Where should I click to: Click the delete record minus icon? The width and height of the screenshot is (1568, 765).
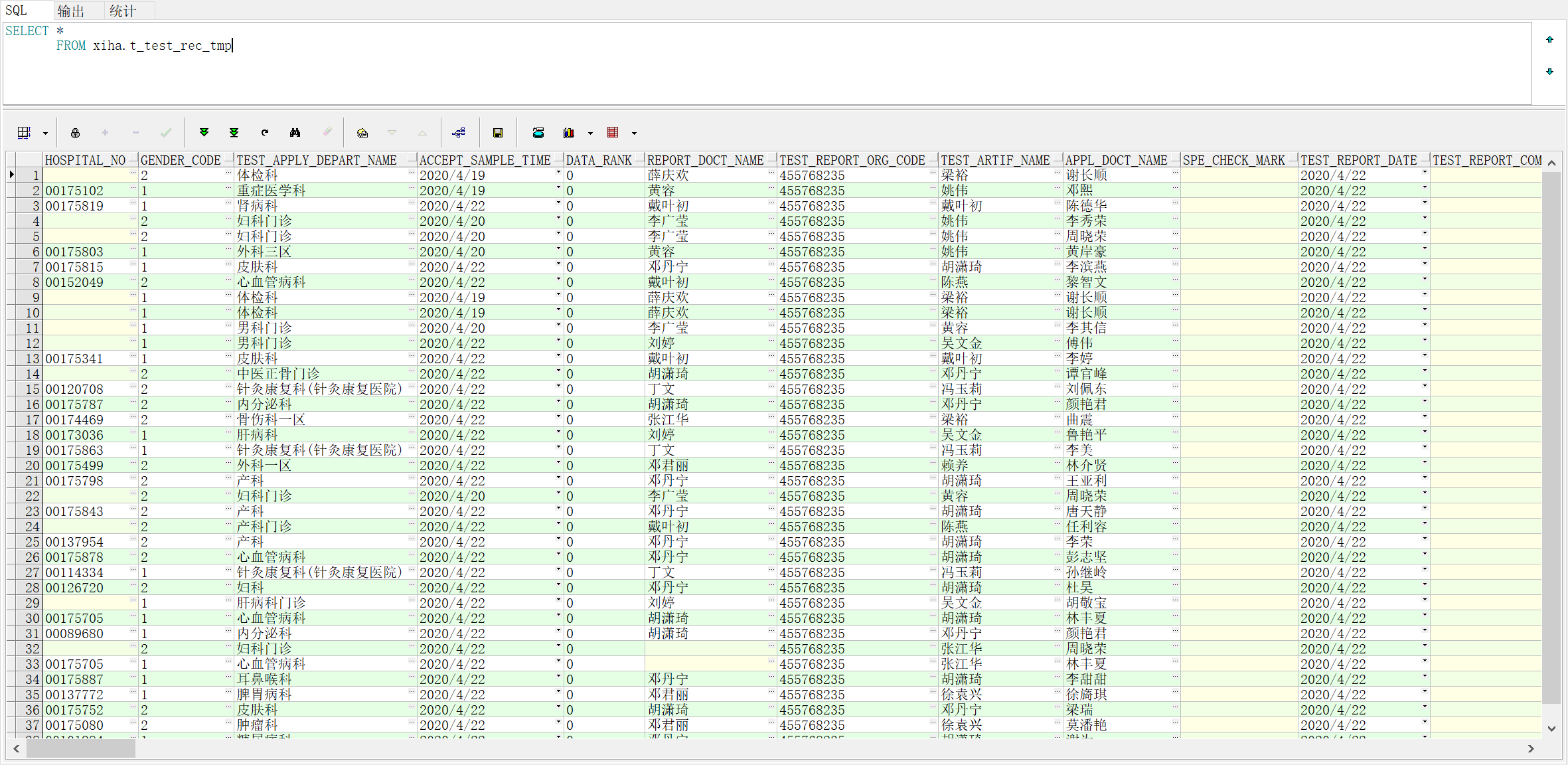135,133
